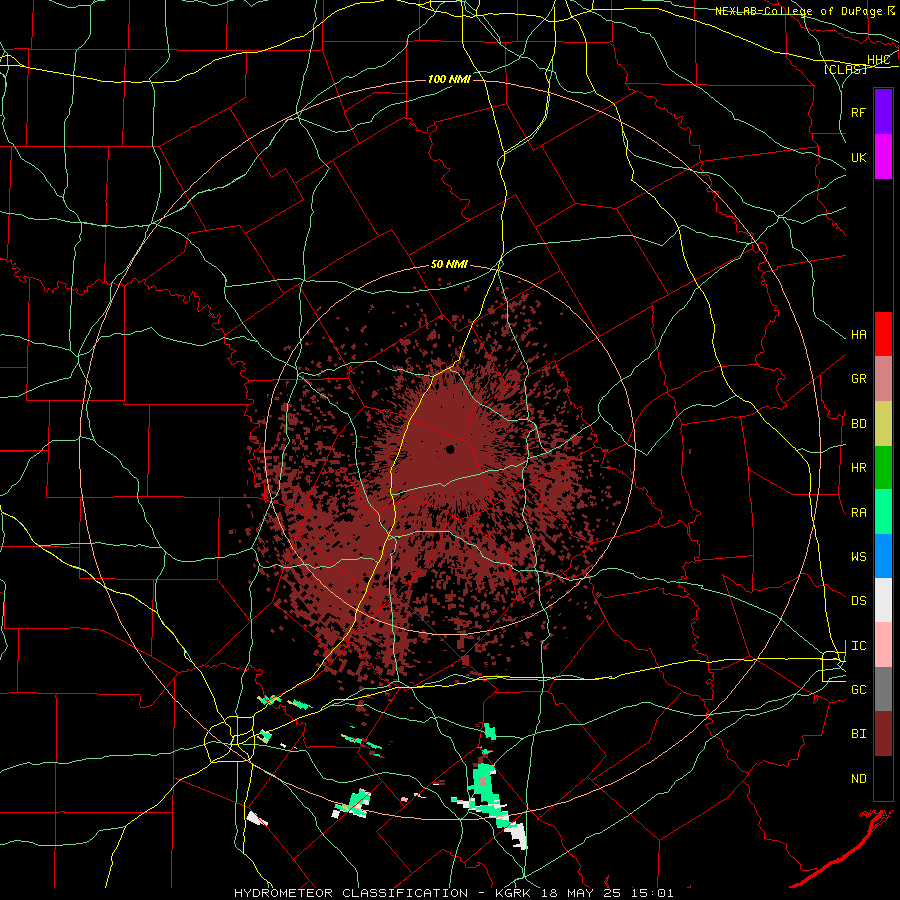
Task: Click the UK magenta legend swatch
Action: [883, 157]
